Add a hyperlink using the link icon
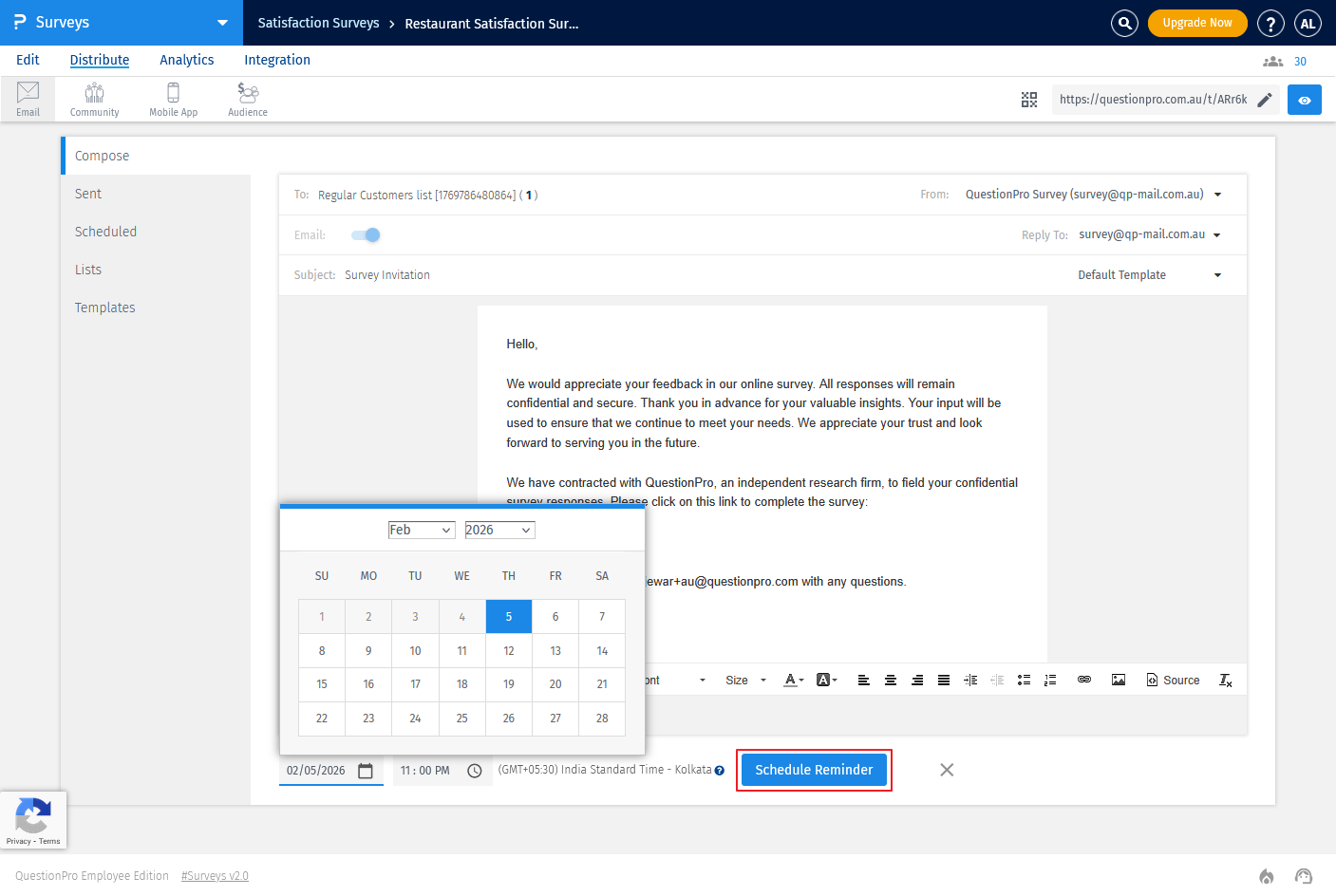 tap(1084, 680)
